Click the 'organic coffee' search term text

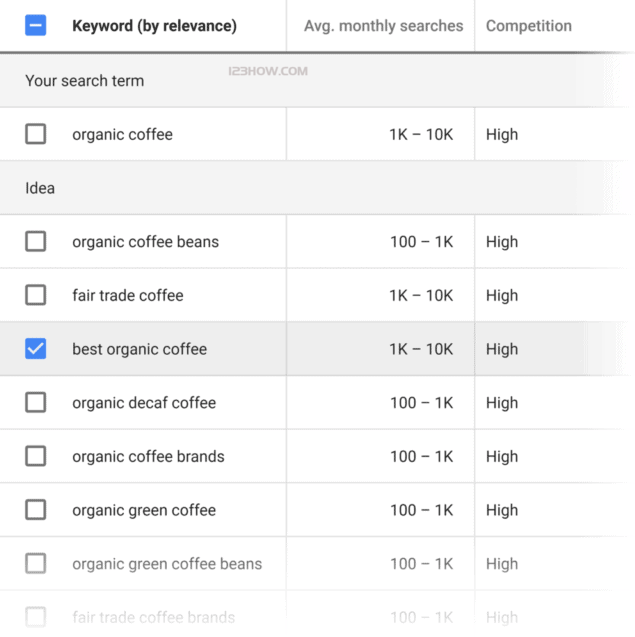click(122, 134)
